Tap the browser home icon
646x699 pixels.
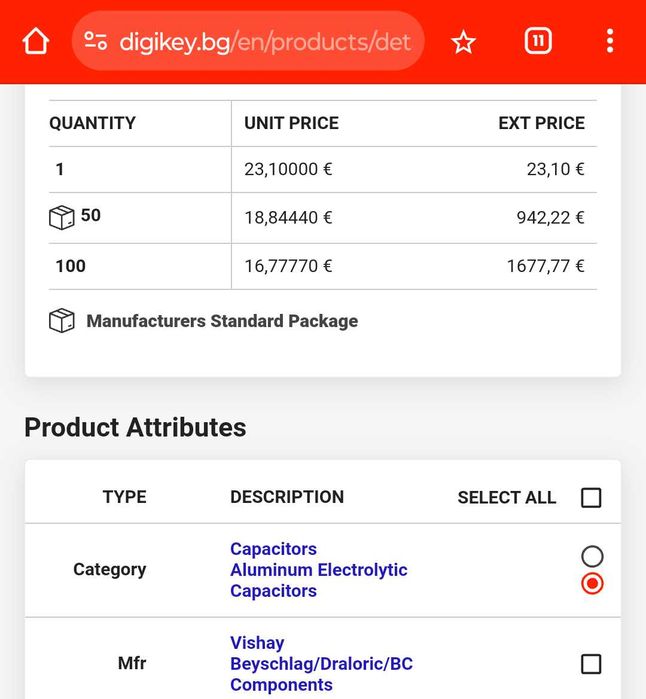36,42
